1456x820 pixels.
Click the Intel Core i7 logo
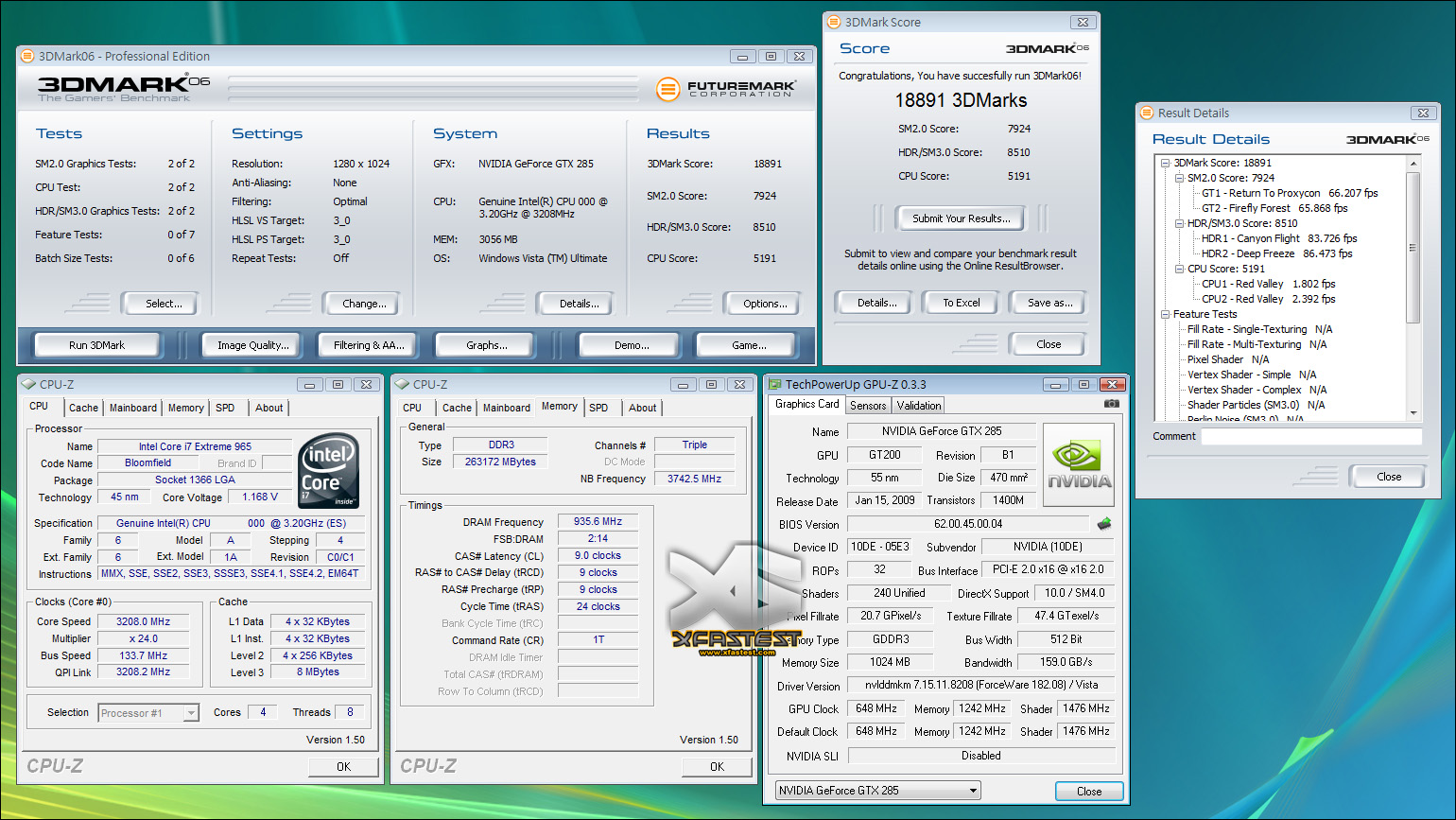[328, 470]
